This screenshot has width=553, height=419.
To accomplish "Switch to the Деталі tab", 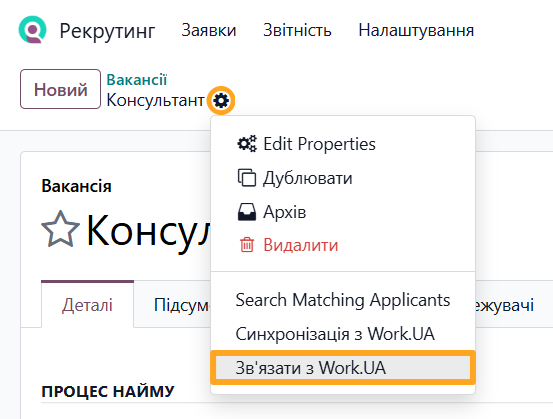I will pos(87,305).
